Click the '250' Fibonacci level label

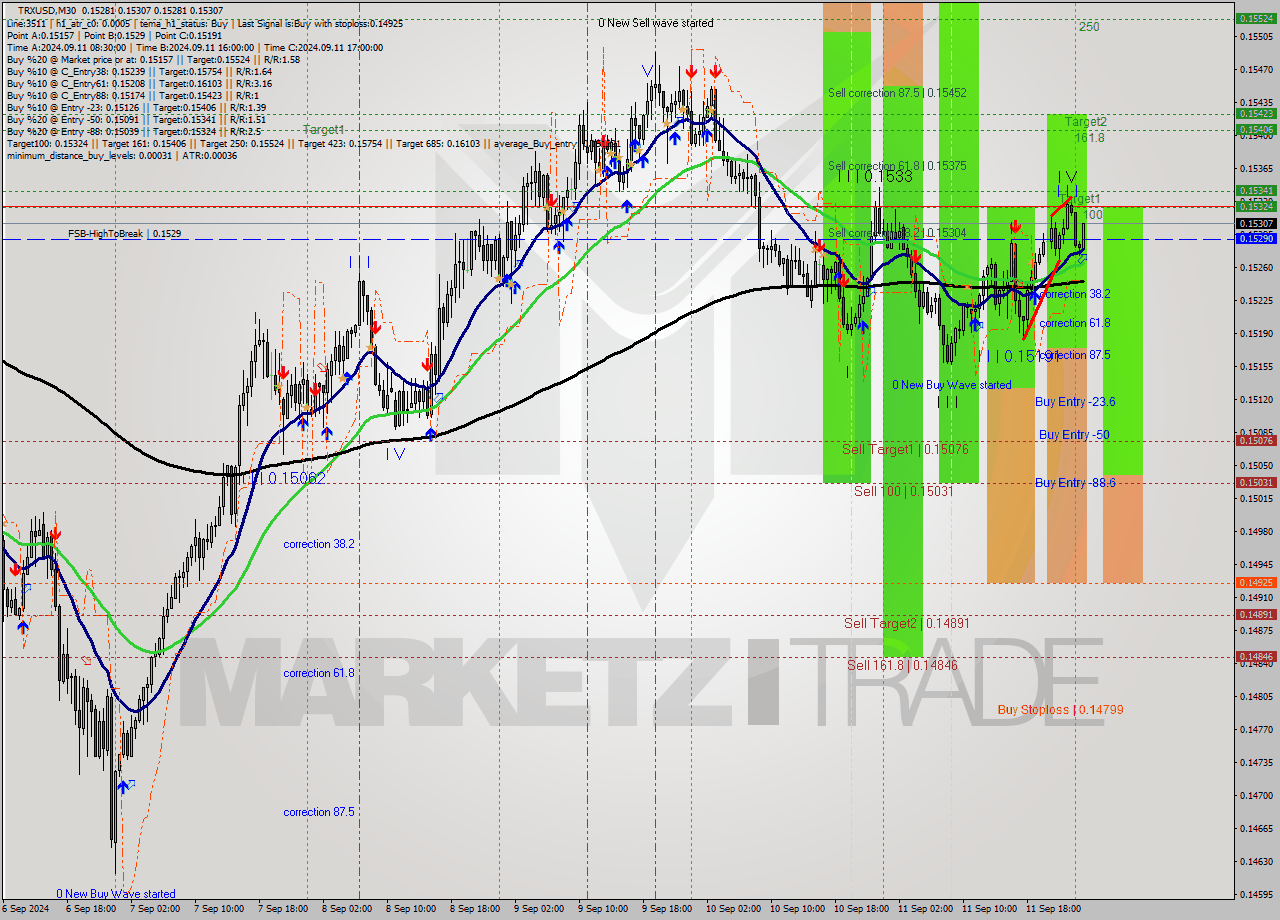(x=1089, y=27)
